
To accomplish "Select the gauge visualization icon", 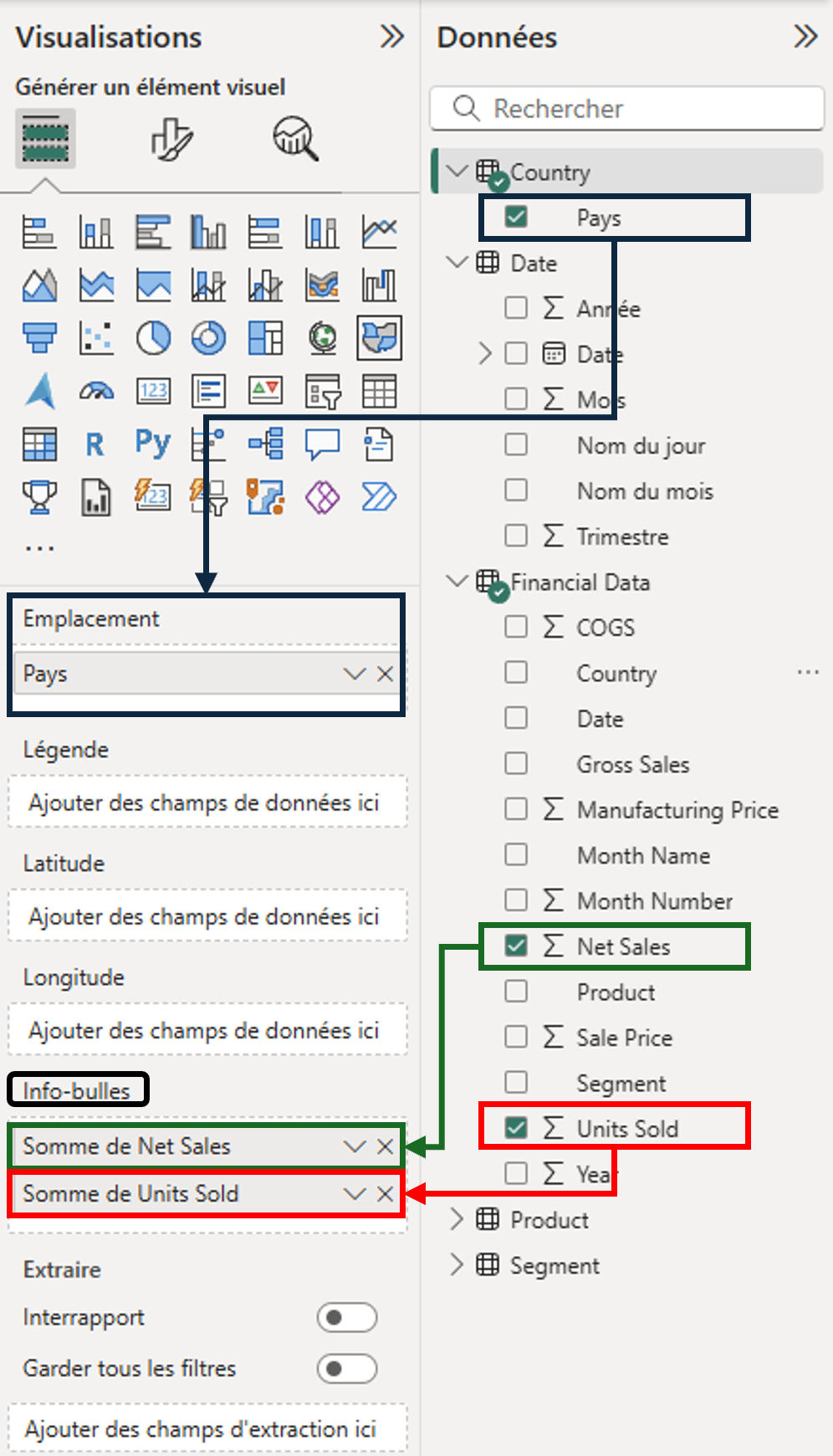I will (x=97, y=391).
